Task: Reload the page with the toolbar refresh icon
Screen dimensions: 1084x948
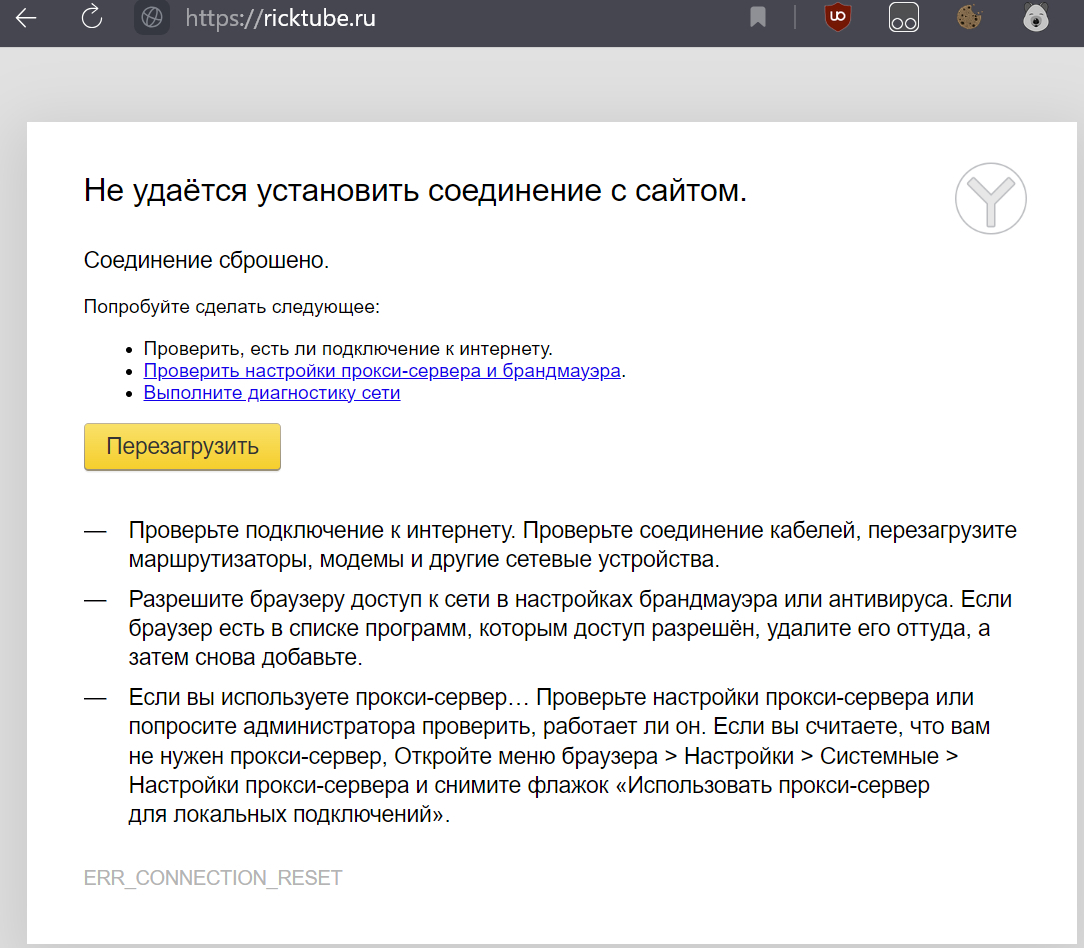Action: pos(92,18)
